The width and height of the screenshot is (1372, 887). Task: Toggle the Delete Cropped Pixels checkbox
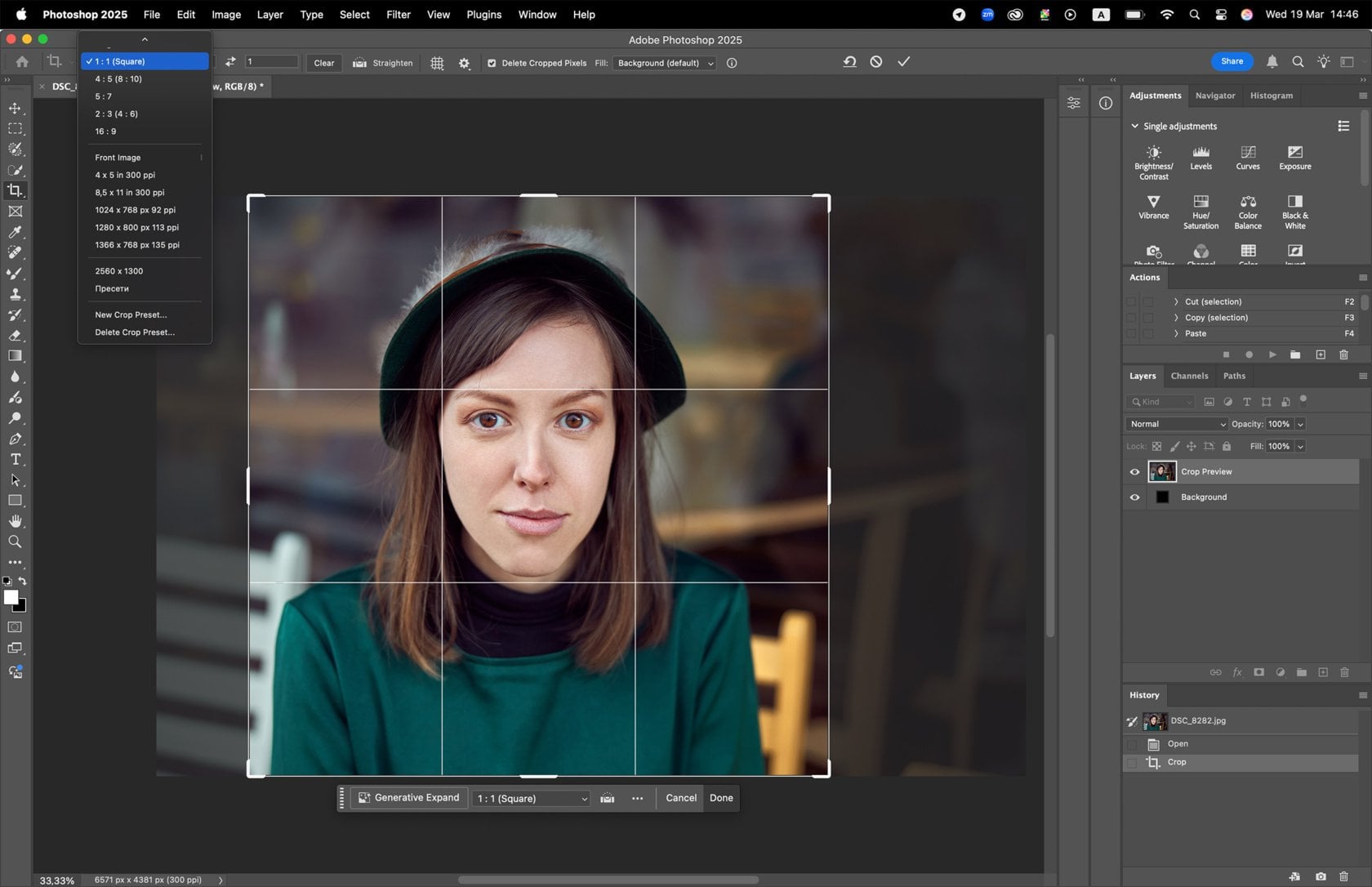(x=492, y=63)
